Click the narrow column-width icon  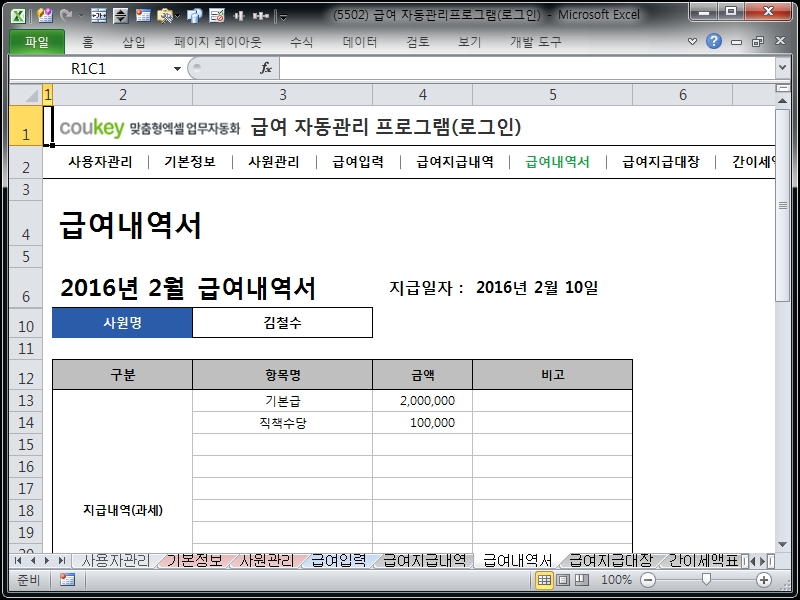coord(239,16)
